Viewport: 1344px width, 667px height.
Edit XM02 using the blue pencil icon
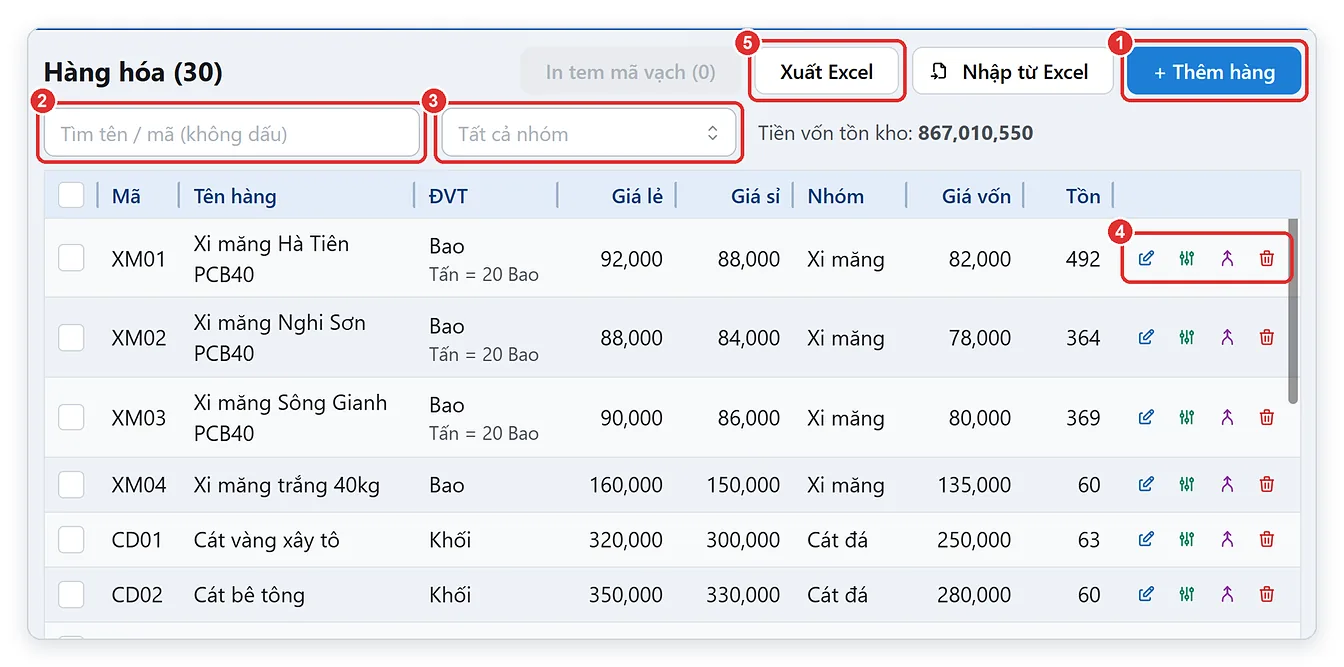tap(1146, 337)
